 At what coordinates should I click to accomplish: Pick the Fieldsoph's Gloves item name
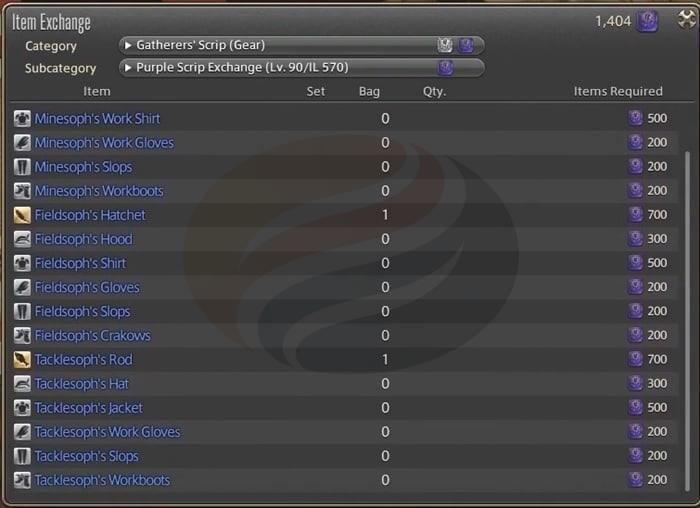click(87, 287)
